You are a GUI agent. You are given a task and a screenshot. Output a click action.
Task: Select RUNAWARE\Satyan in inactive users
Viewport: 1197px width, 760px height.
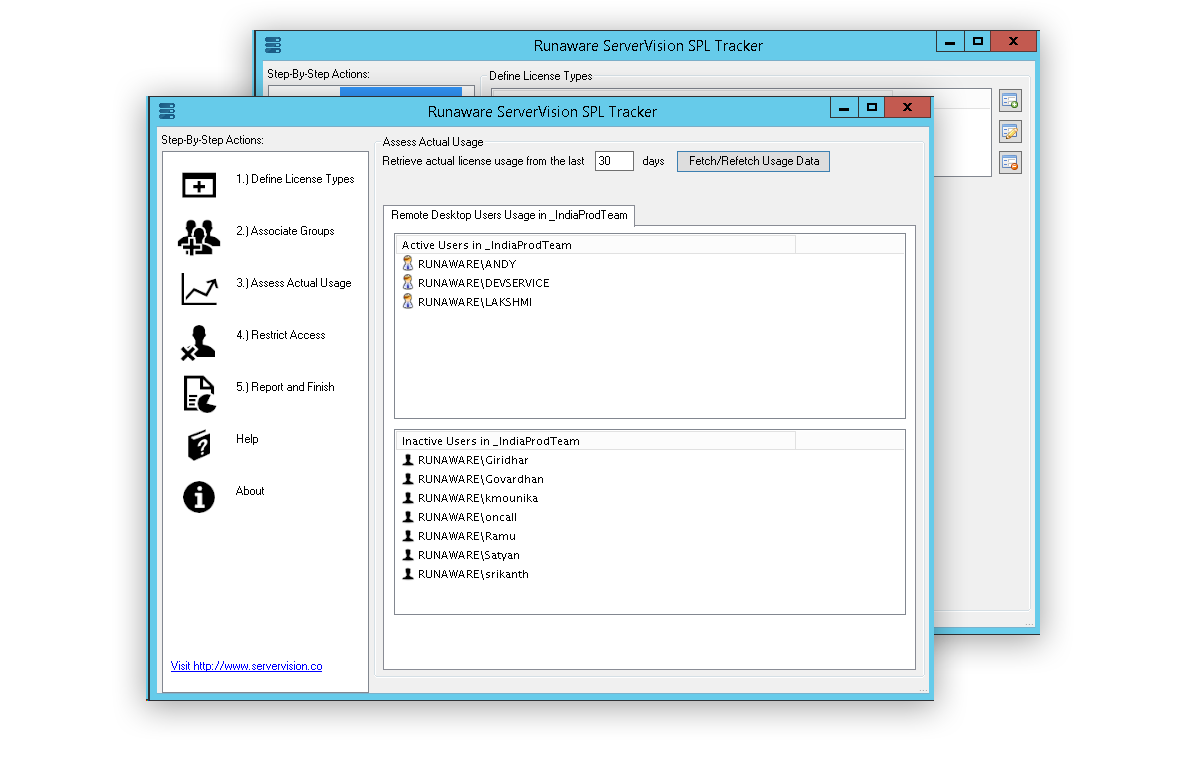(469, 556)
